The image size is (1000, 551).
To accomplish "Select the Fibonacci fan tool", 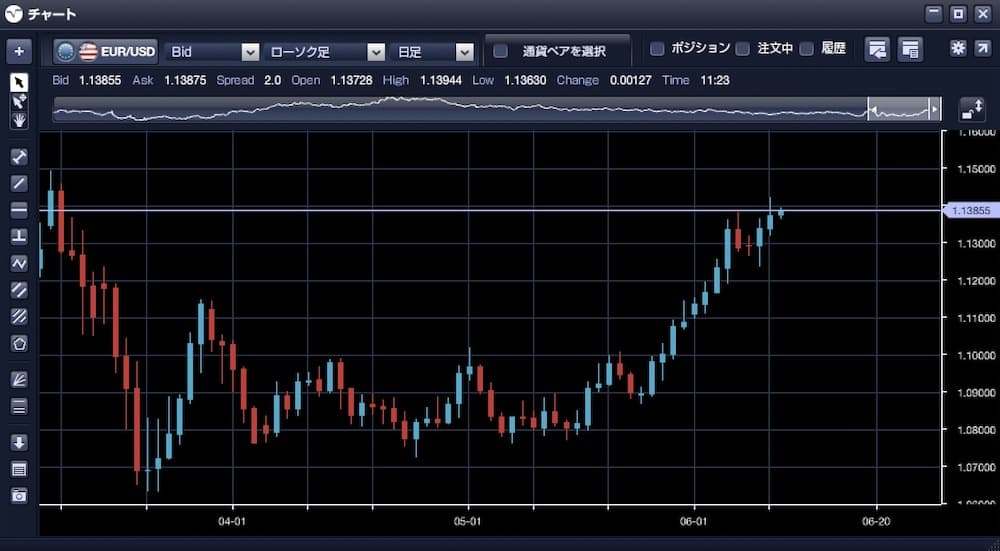I will (19, 379).
